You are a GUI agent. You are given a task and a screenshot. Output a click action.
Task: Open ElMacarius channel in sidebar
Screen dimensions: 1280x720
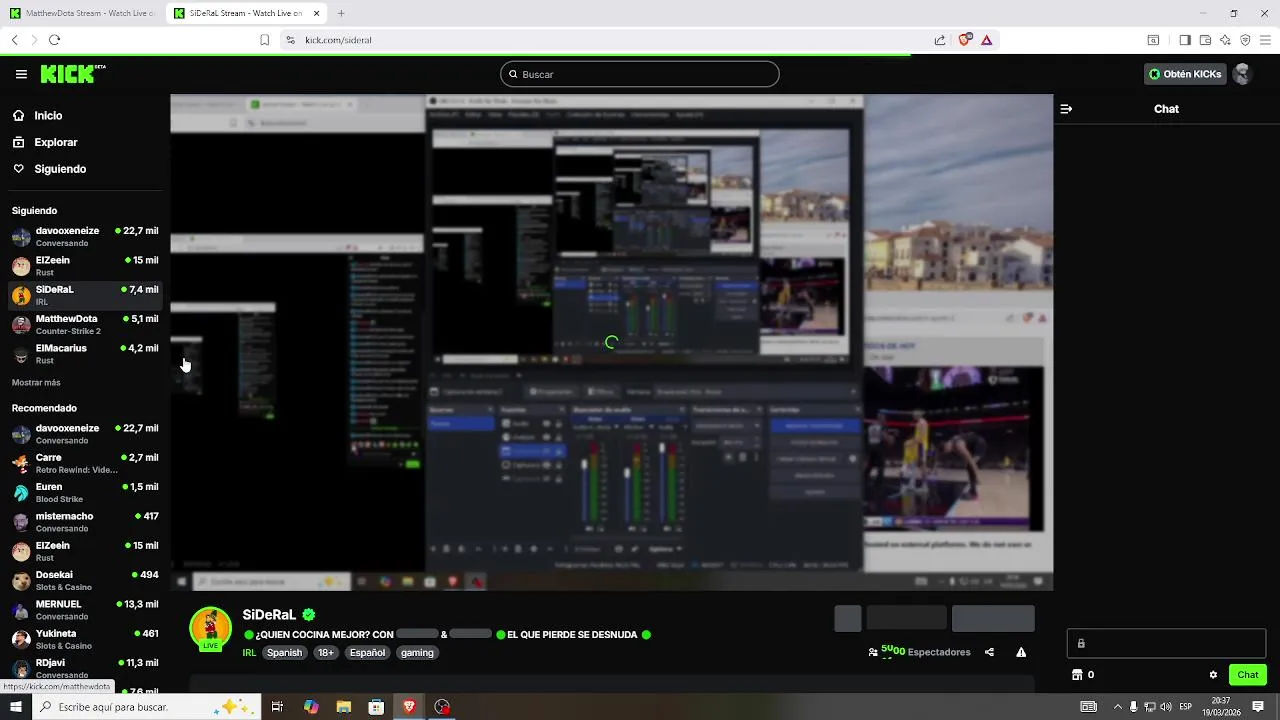[85, 354]
